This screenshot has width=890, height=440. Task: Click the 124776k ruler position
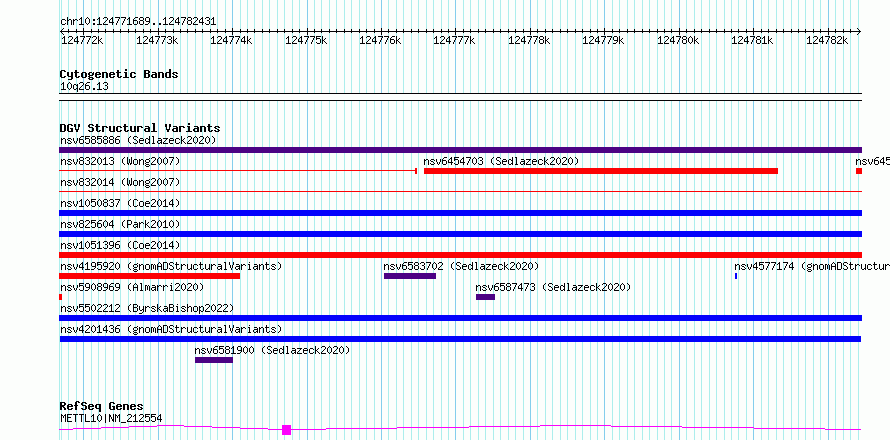(x=381, y=40)
